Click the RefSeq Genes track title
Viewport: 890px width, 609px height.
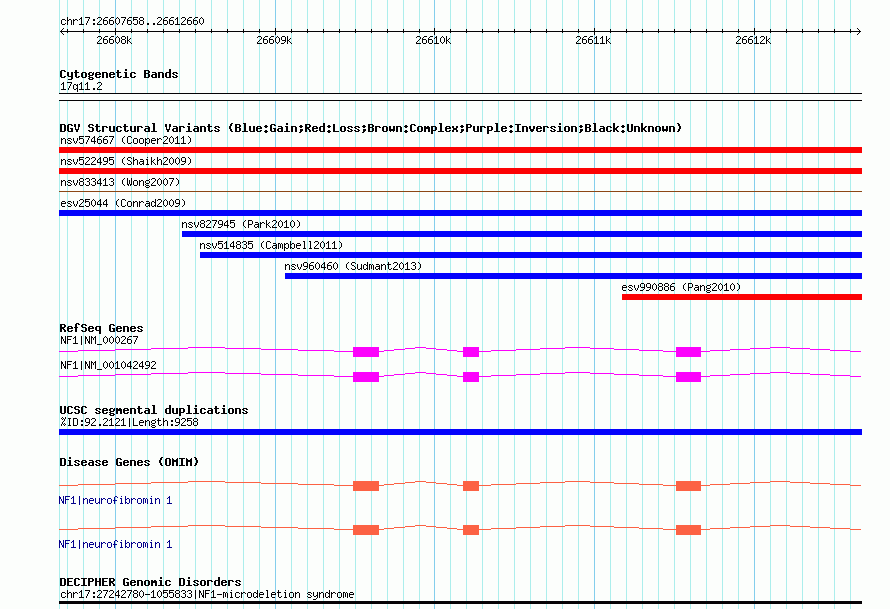pos(101,328)
